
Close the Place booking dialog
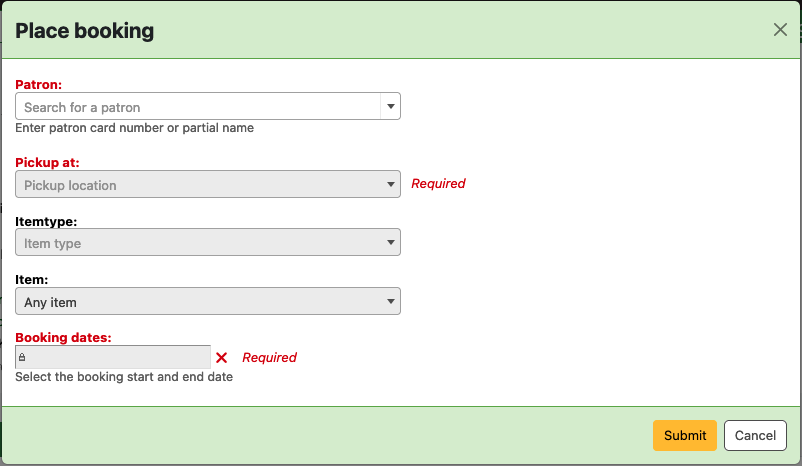point(780,30)
